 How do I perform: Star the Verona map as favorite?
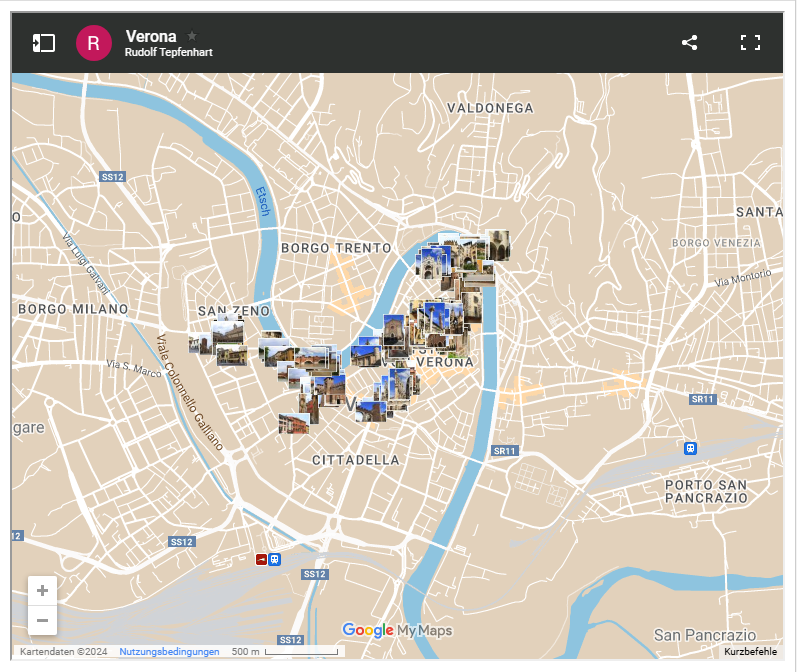pos(192,35)
